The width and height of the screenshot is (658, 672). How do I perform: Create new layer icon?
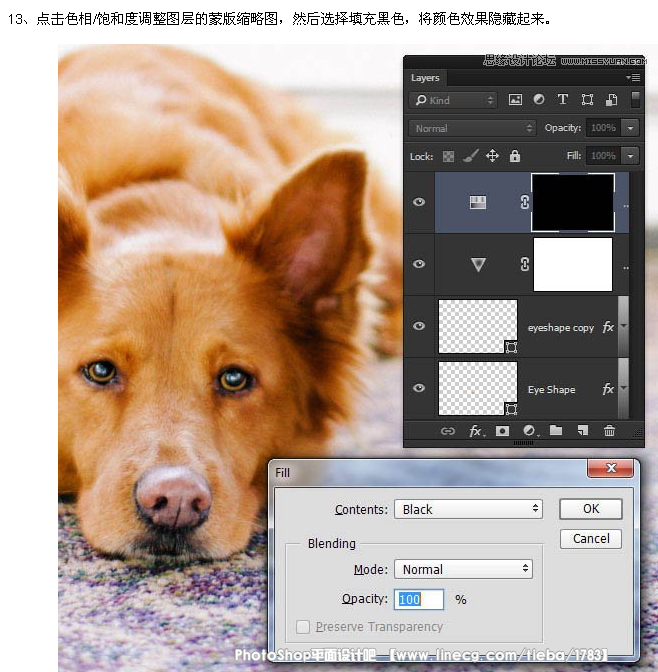coord(583,430)
